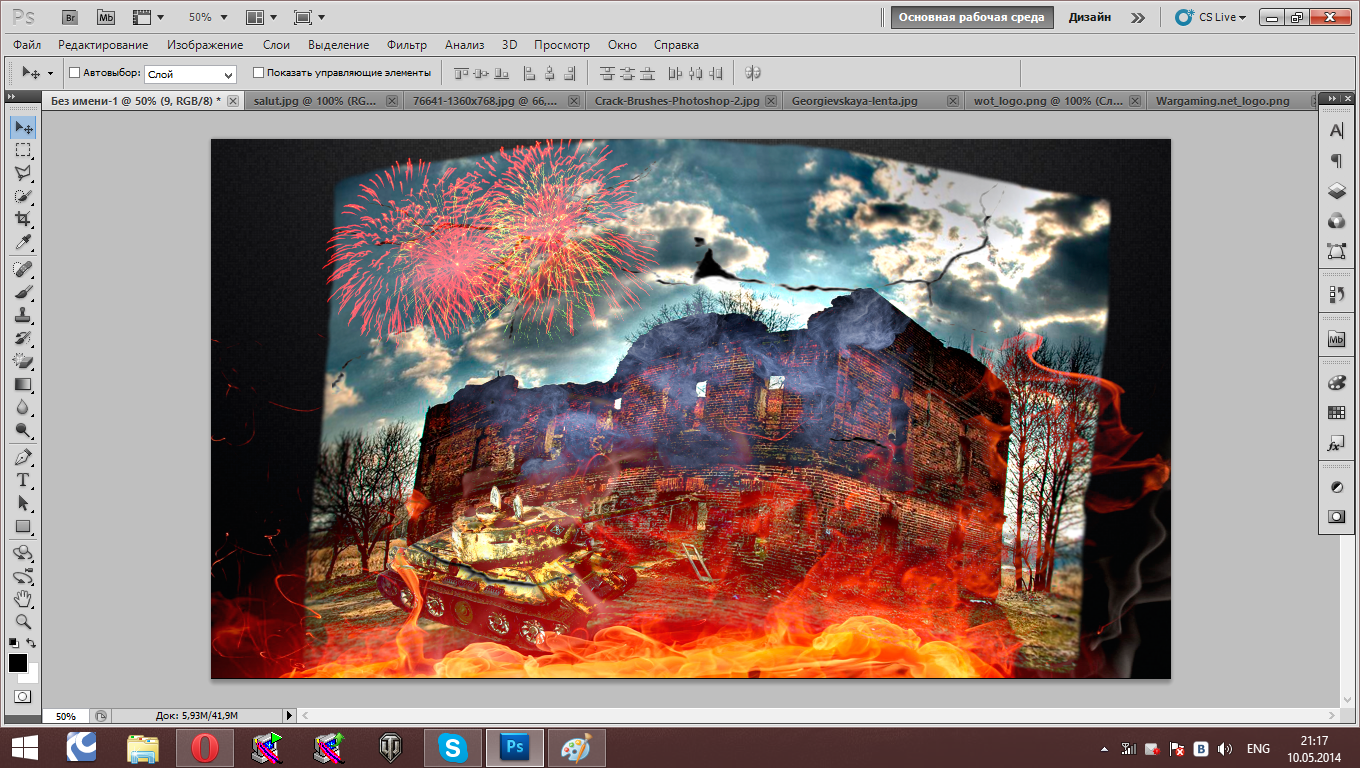Open the Styles fx panel icon
The height and width of the screenshot is (768, 1360).
1336,443
